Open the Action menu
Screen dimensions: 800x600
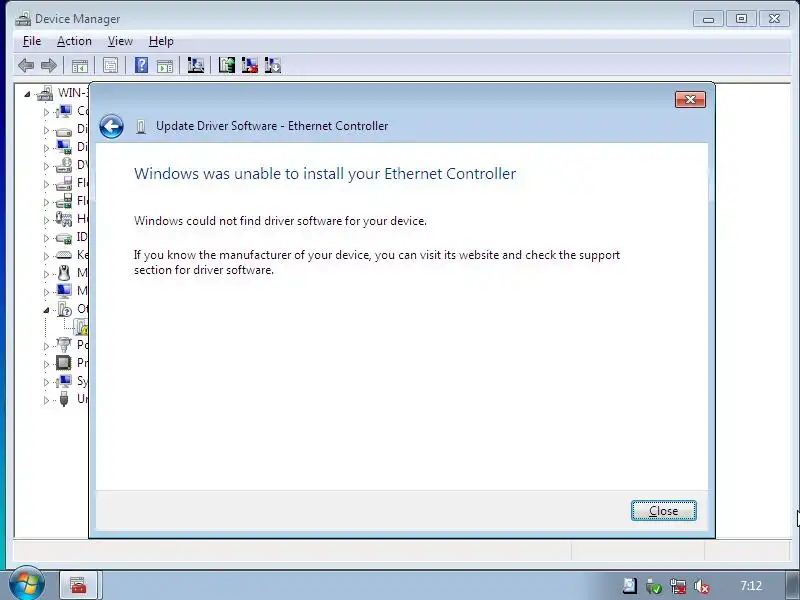point(74,41)
